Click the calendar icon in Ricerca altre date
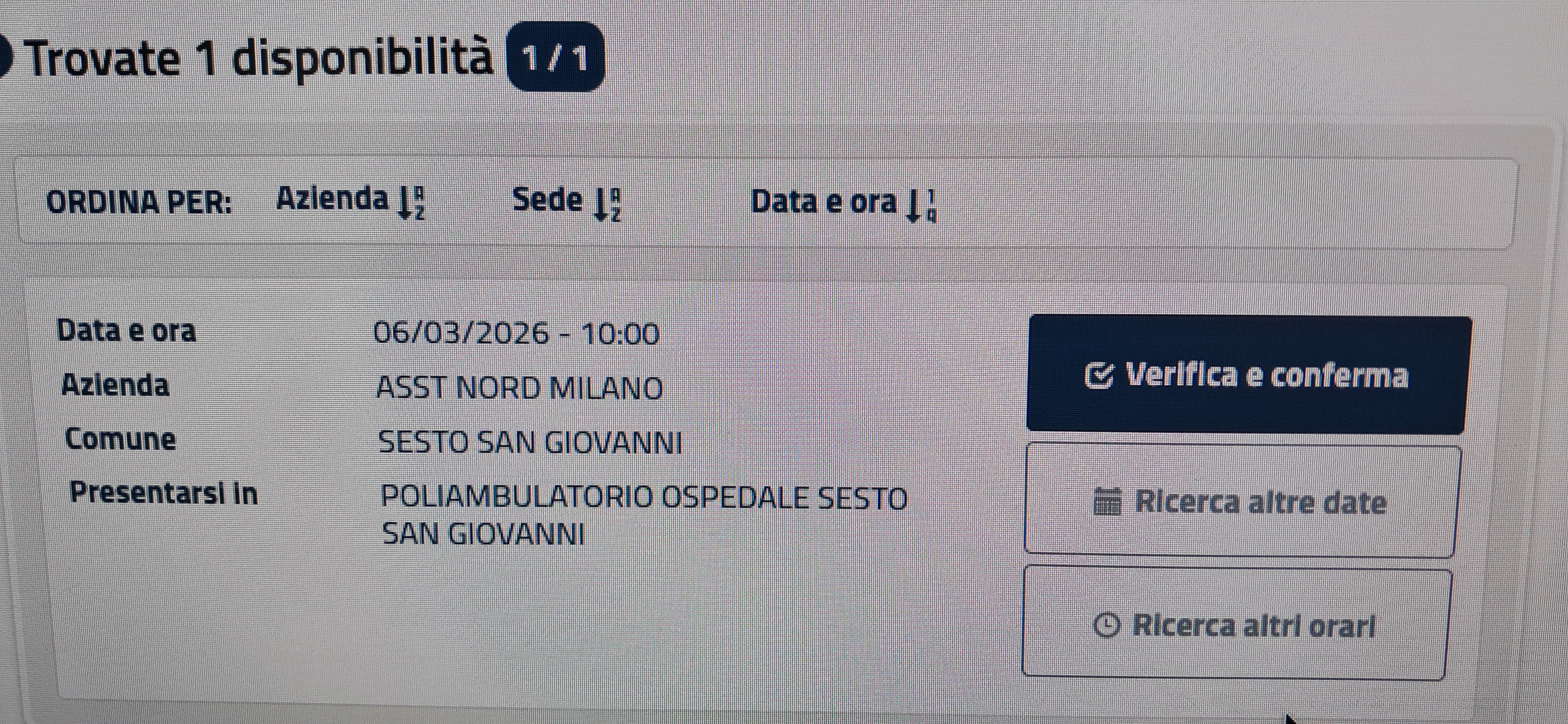This screenshot has width=1568, height=724. [1106, 503]
